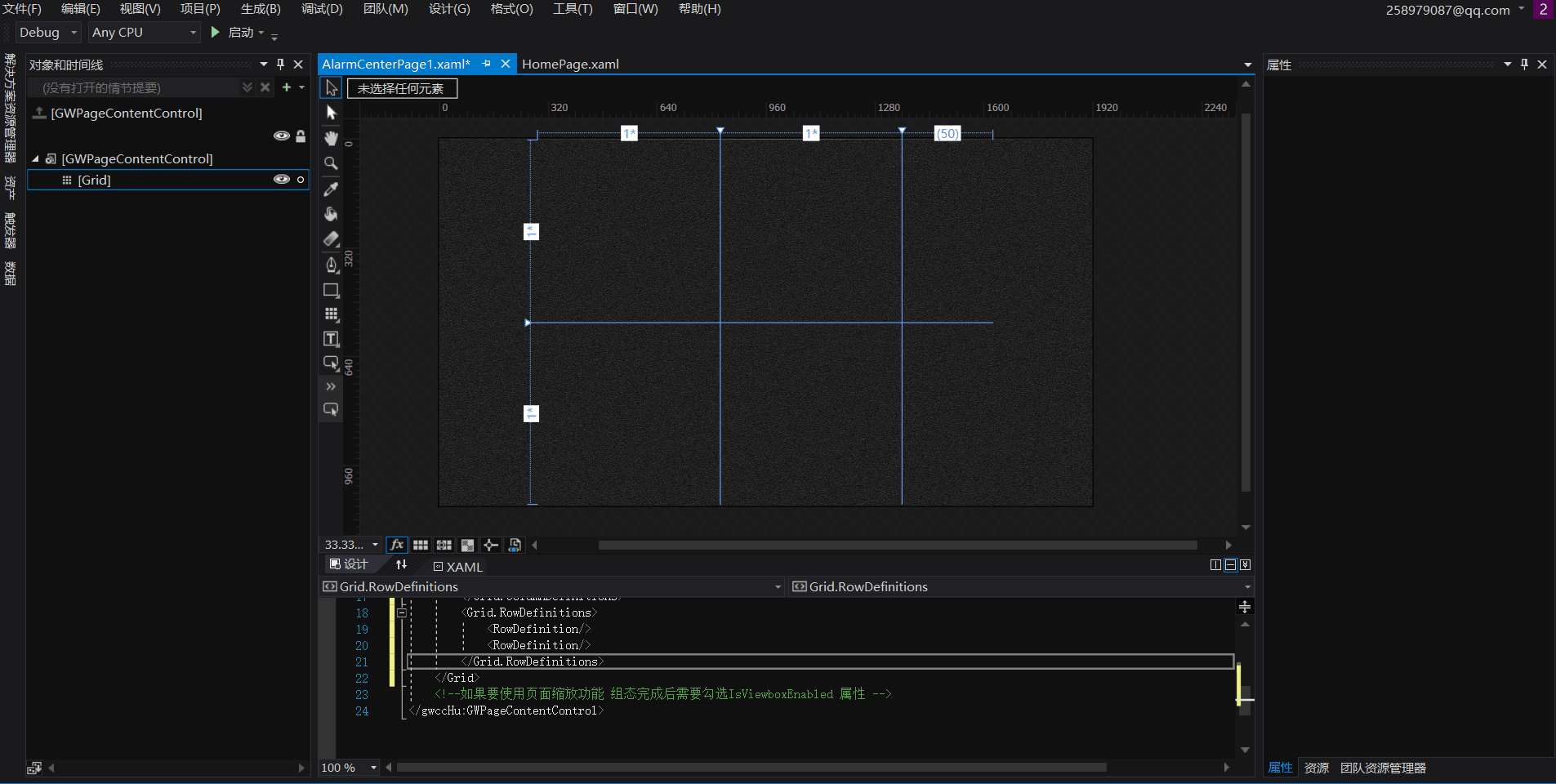1556x784 pixels.
Task: Open the Debug configuration dropdown
Action: coord(48,33)
